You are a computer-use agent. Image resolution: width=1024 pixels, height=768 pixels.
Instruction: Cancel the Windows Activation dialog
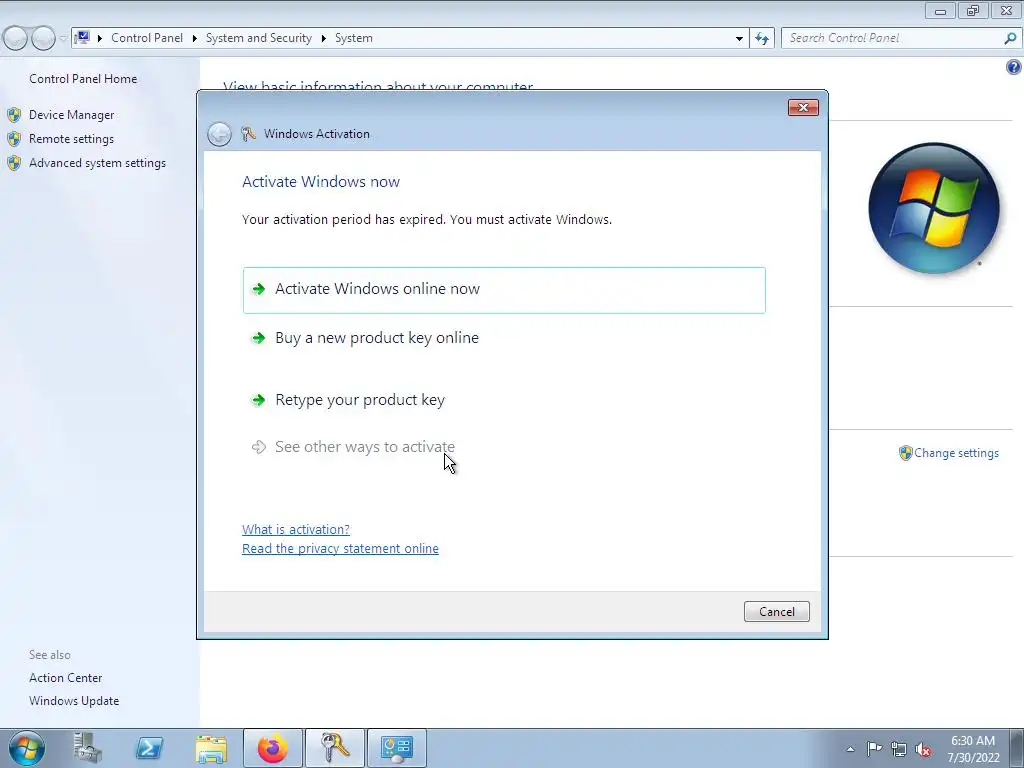pyautogui.click(x=776, y=611)
